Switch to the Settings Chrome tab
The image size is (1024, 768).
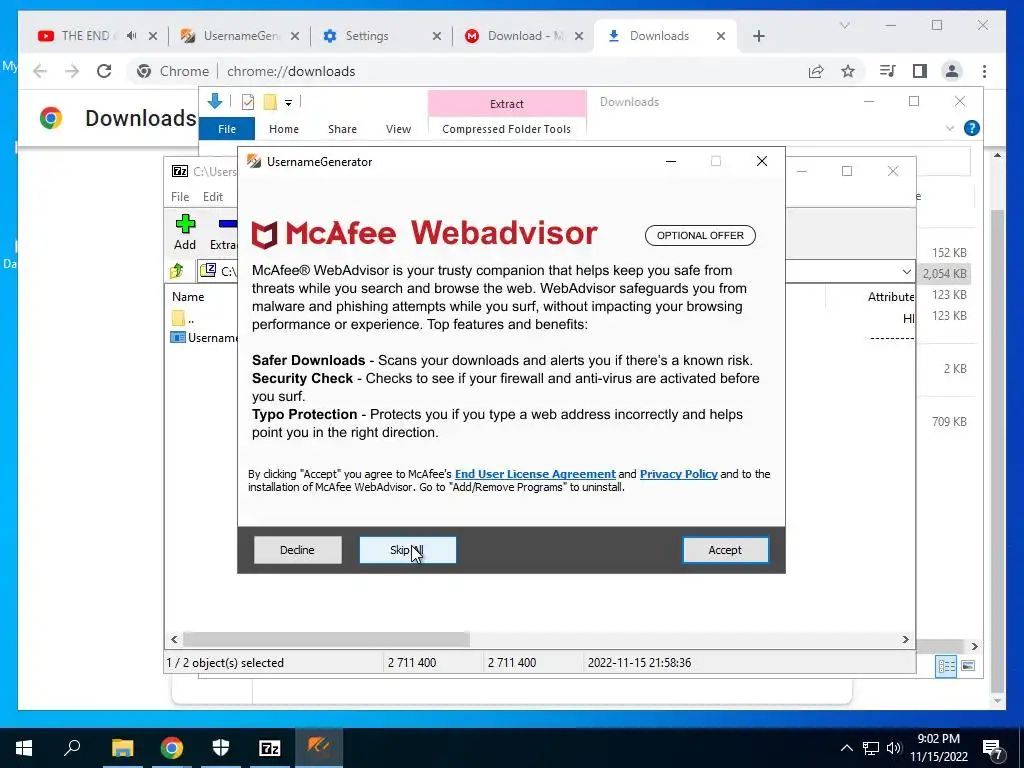pyautogui.click(x=368, y=36)
